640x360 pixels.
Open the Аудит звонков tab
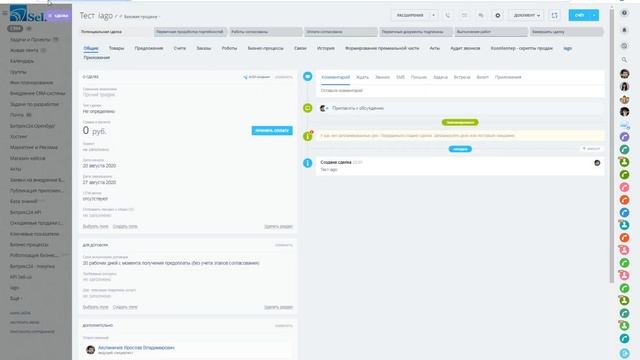pos(465,48)
